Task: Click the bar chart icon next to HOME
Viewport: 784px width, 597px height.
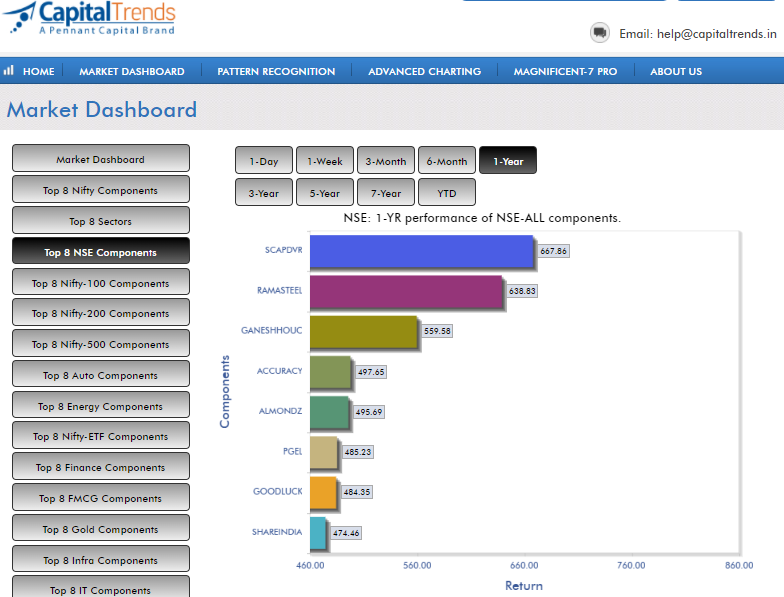Action: pyautogui.click(x=8, y=70)
